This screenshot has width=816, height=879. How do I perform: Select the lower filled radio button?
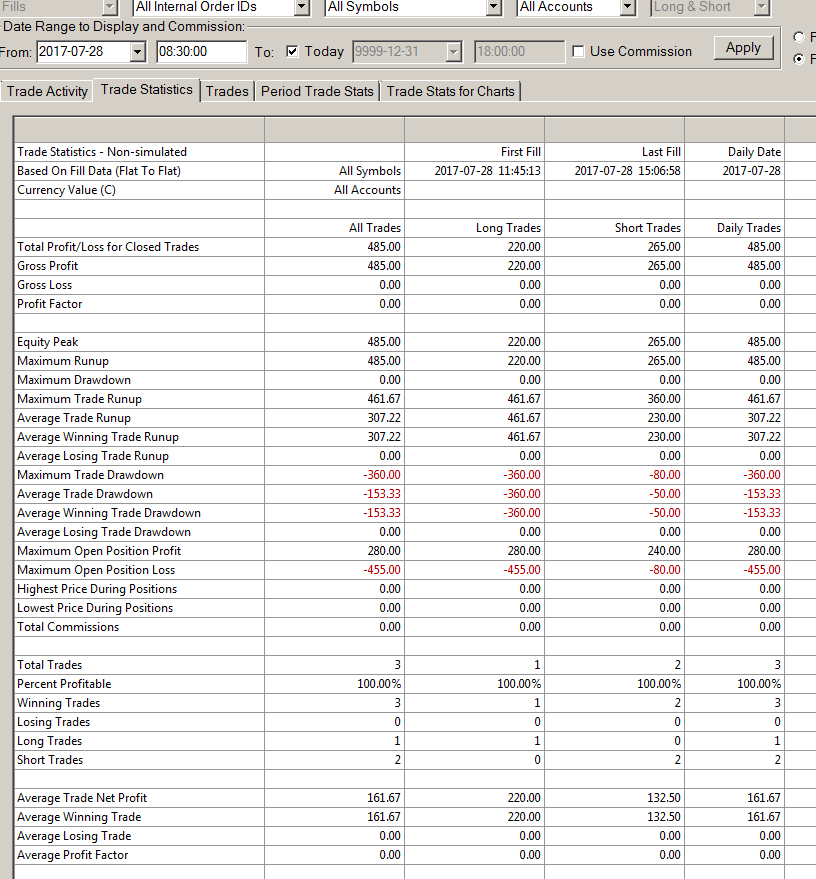tap(799, 59)
